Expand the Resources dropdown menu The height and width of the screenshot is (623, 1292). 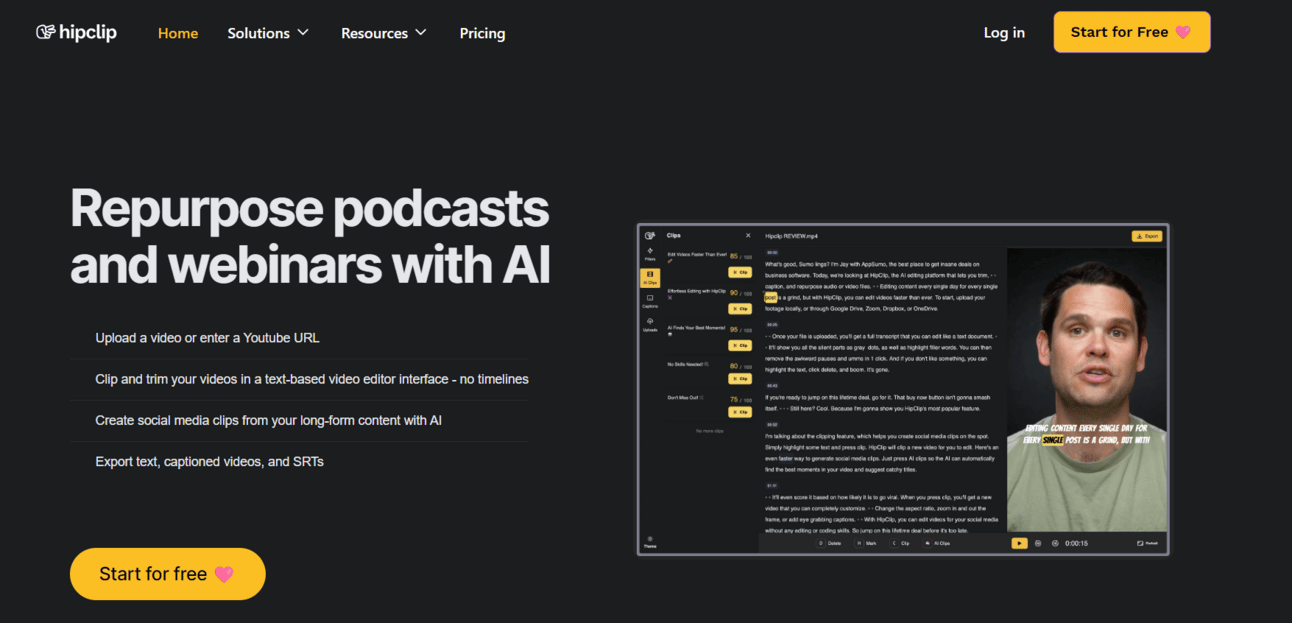[x=384, y=33]
